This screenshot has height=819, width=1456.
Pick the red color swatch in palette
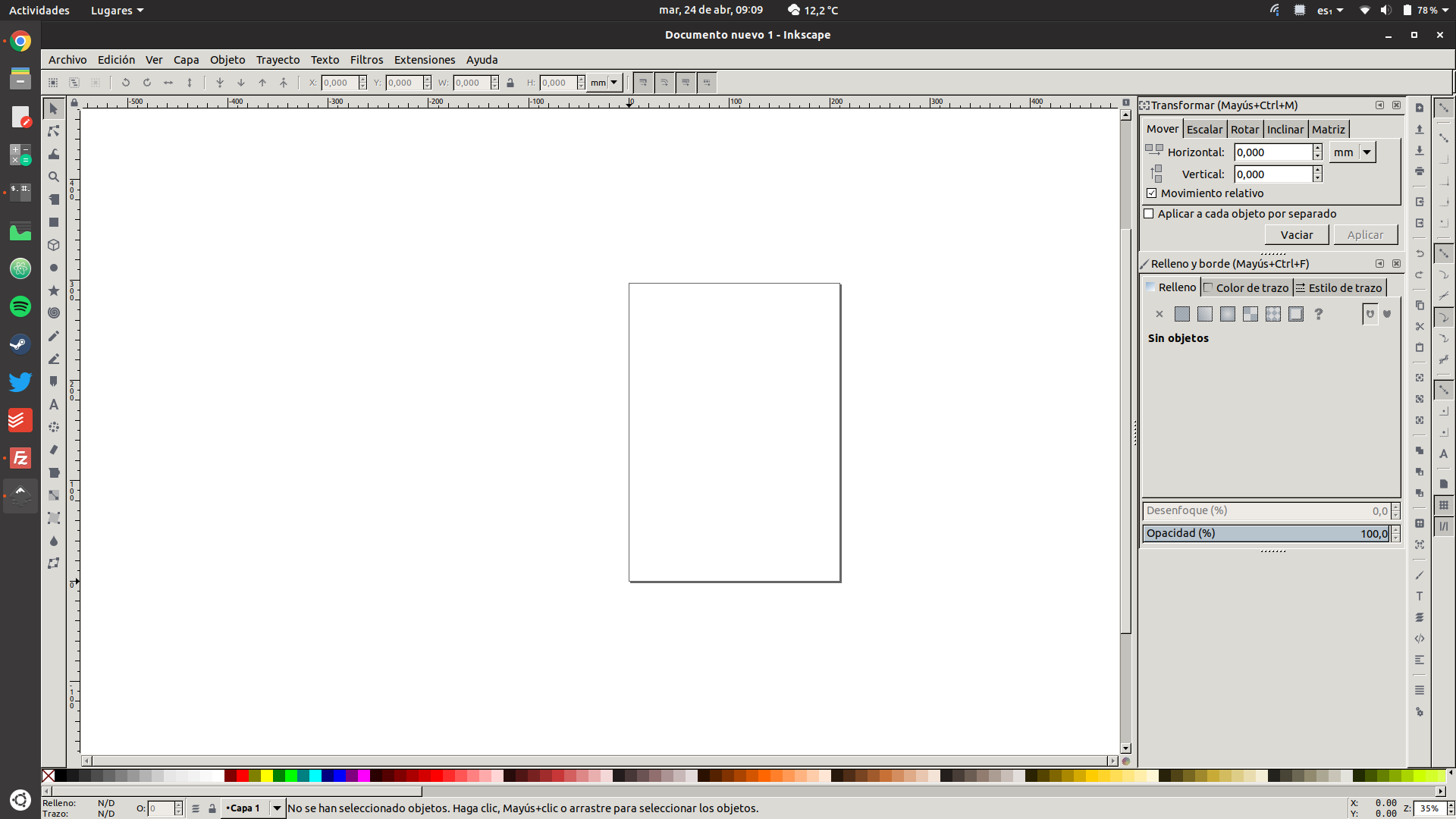coord(243,776)
